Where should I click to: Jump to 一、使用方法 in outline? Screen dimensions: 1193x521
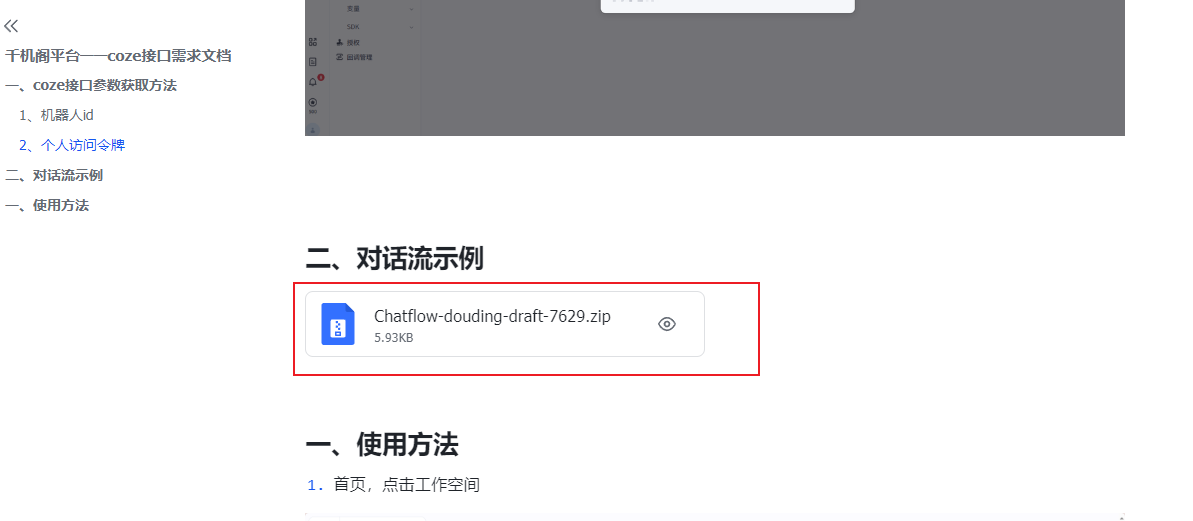click(x=47, y=205)
